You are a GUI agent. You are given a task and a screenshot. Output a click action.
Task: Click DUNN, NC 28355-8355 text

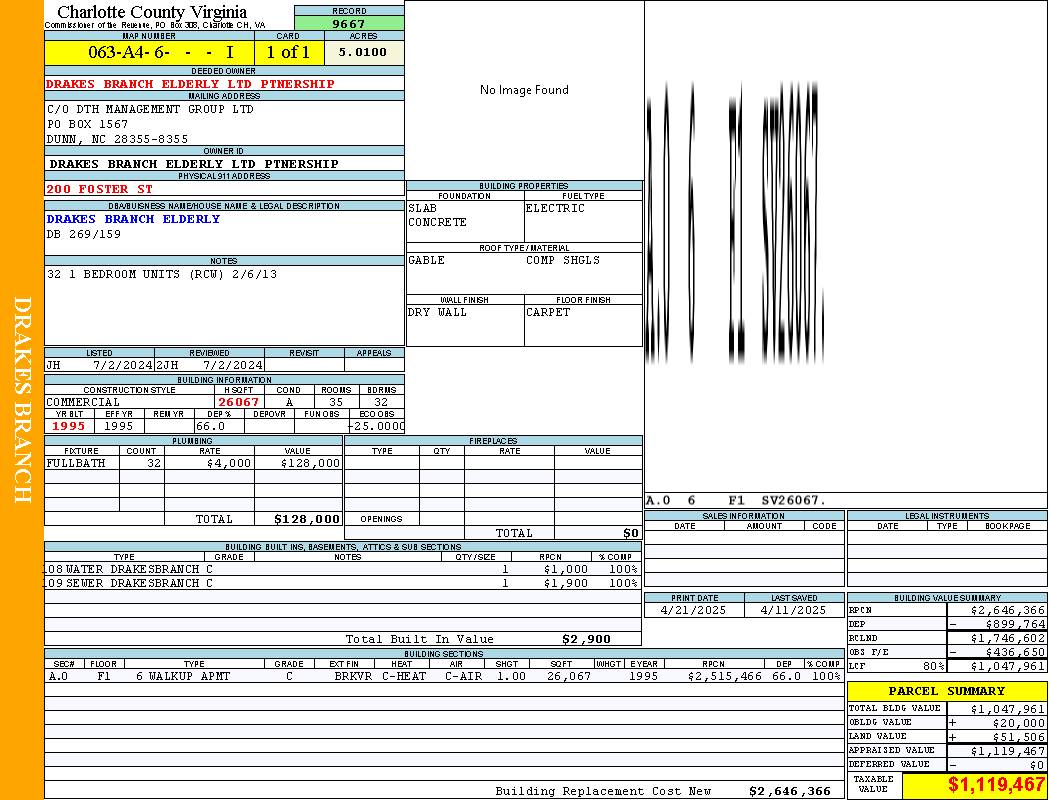(x=117, y=139)
